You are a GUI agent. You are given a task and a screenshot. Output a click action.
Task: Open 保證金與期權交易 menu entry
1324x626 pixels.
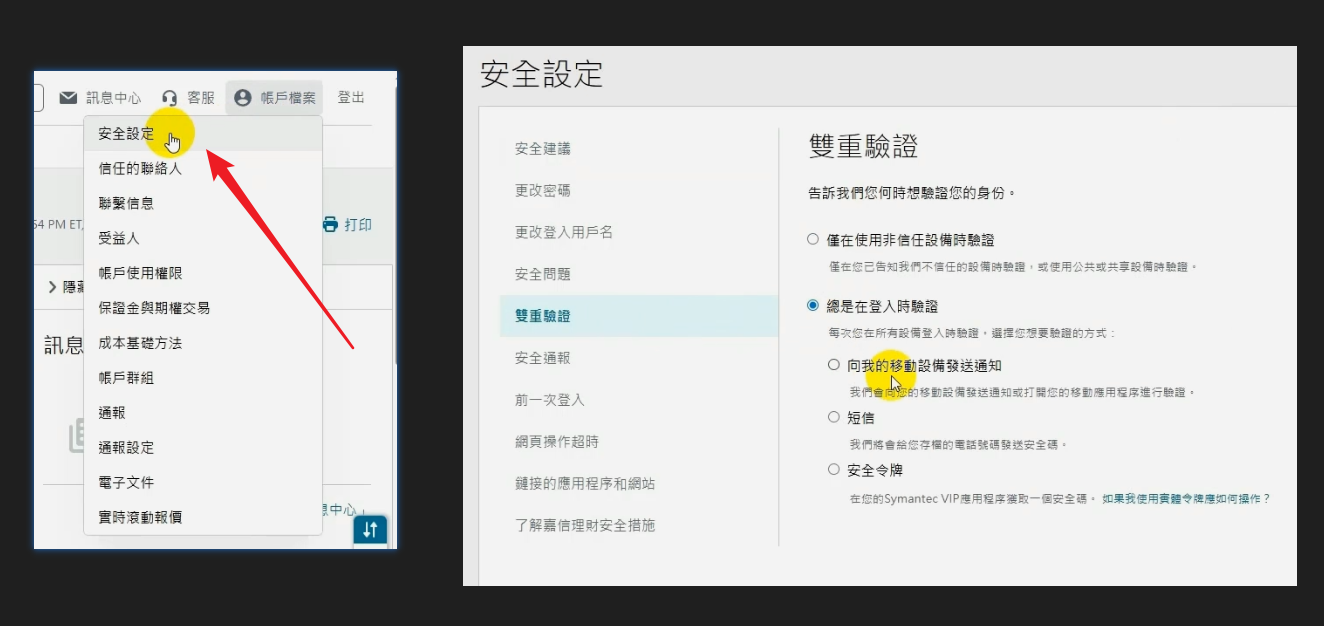(203, 308)
